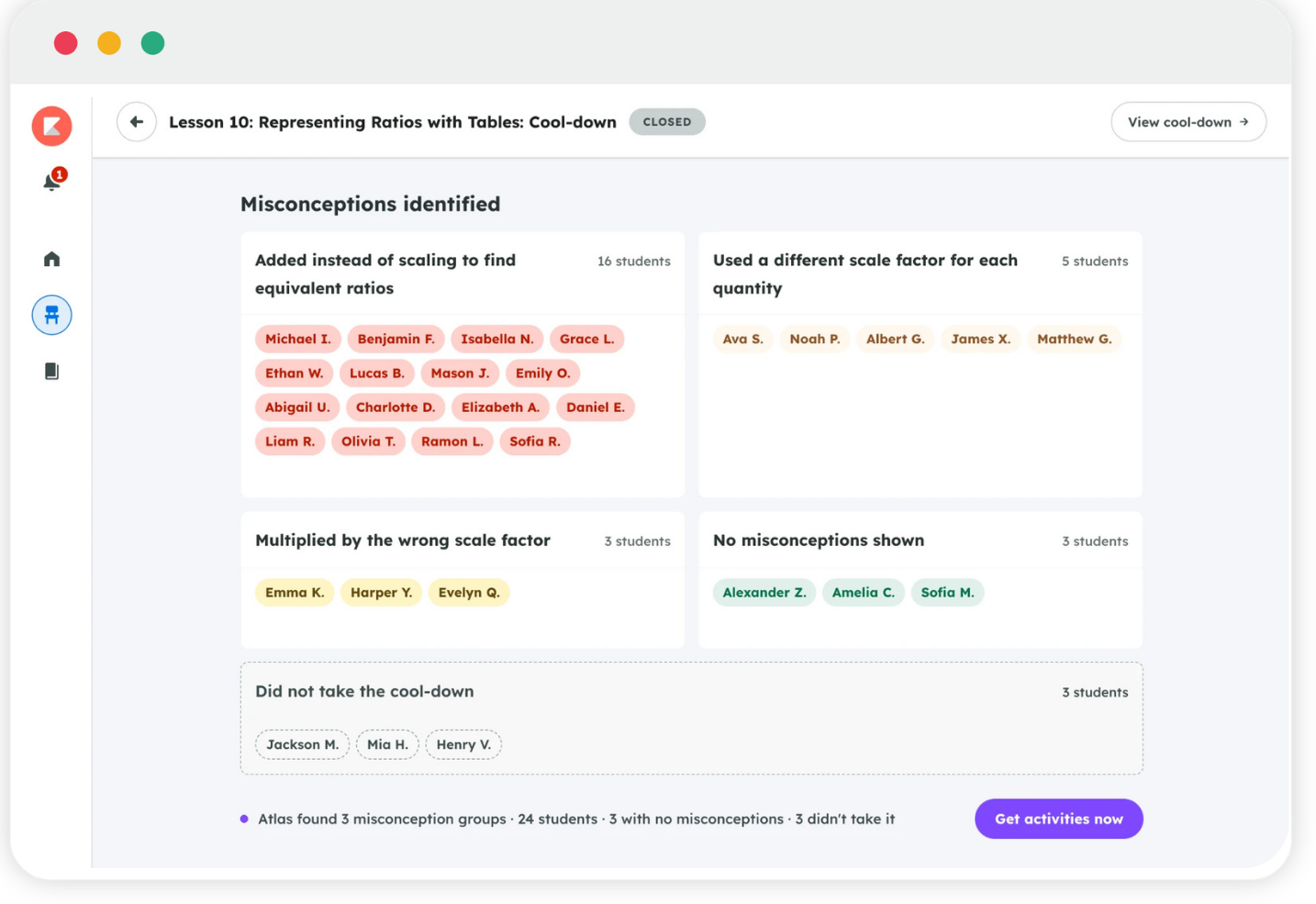Open student chip Daniel E.
Image resolution: width=1316 pixels, height=904 pixels.
[596, 407]
